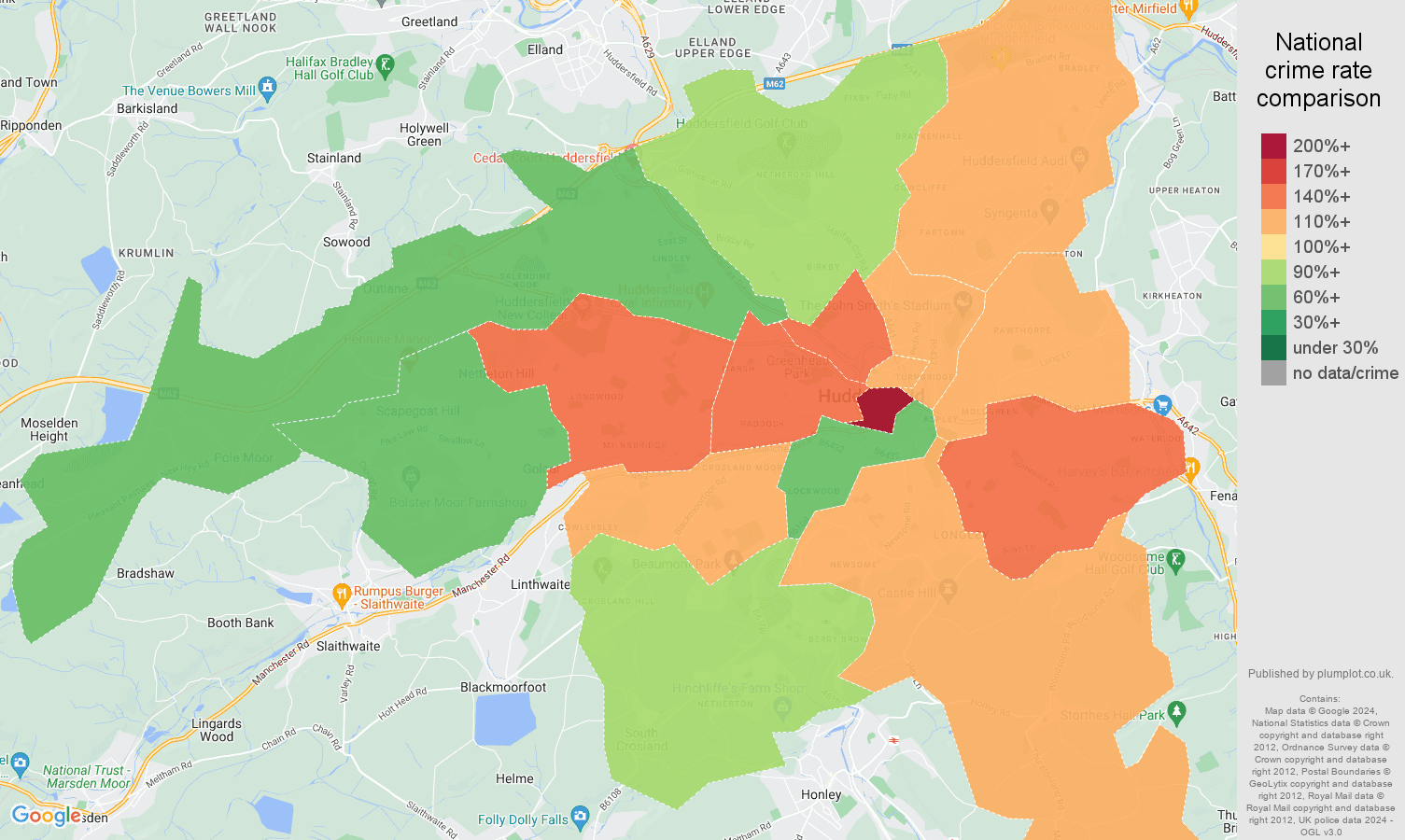Click the Huddersfield Audi pin icon
The width and height of the screenshot is (1405, 840).
tap(1079, 157)
